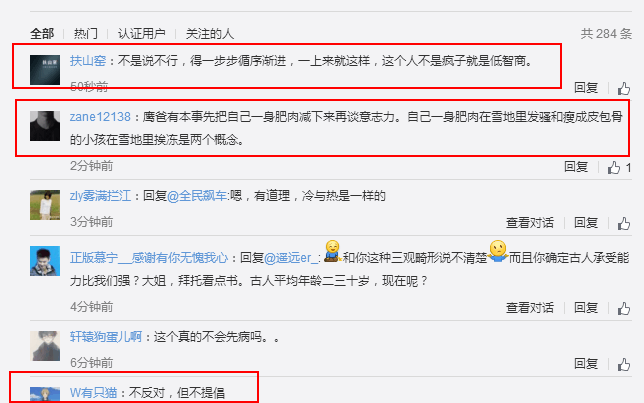The width and height of the screenshot is (644, 403).
Task: Switch to the 热门 comments tab
Action: tap(86, 34)
